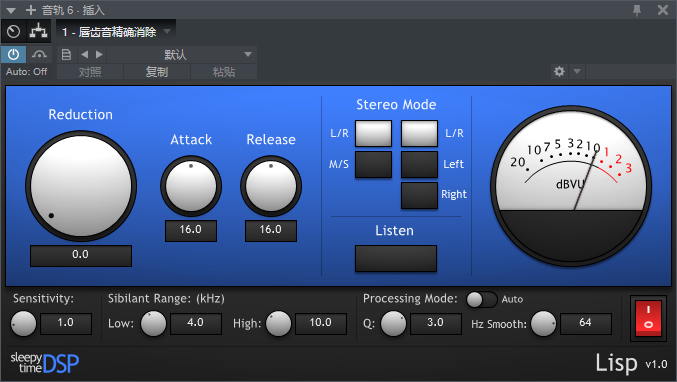Click the sleepy time DSP logo
The image size is (677, 382).
tap(44, 363)
